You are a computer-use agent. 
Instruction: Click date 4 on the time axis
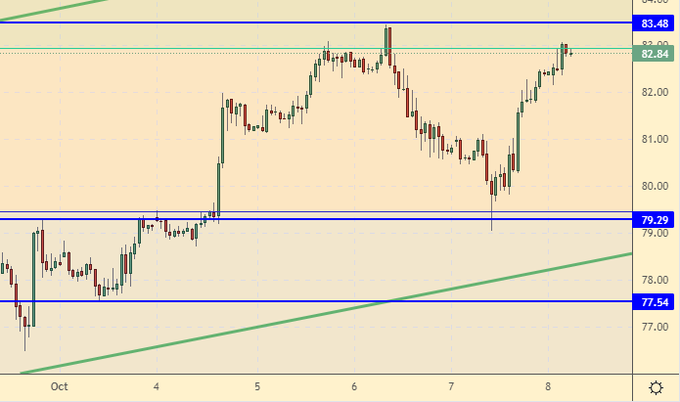[157, 386]
